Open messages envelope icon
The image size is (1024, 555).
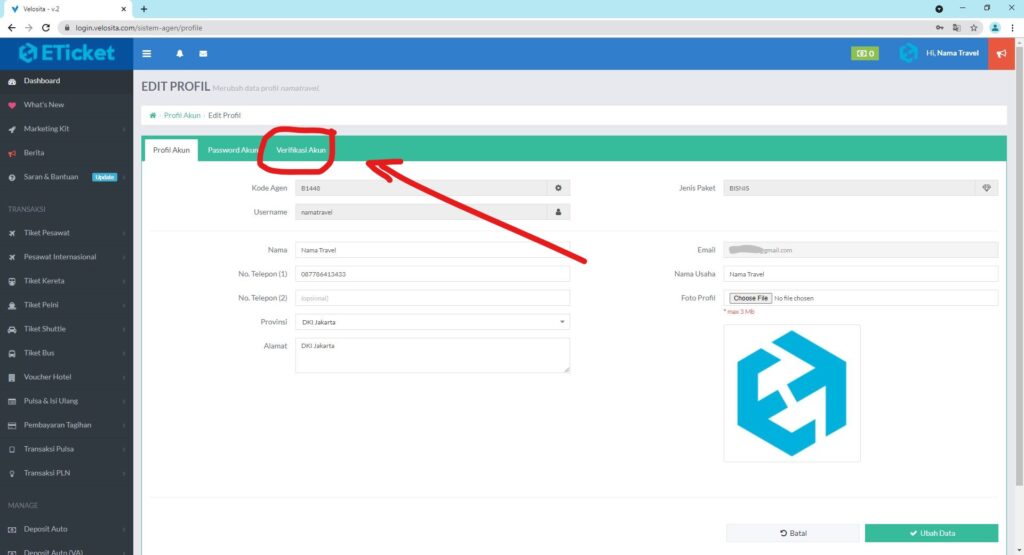coord(203,54)
